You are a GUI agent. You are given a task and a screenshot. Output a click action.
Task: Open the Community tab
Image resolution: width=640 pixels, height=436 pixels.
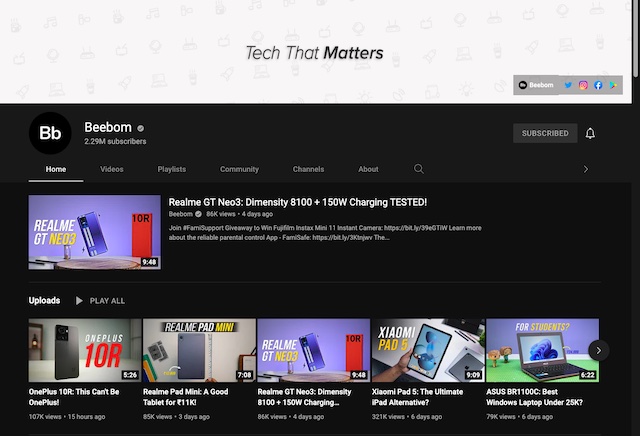239,169
